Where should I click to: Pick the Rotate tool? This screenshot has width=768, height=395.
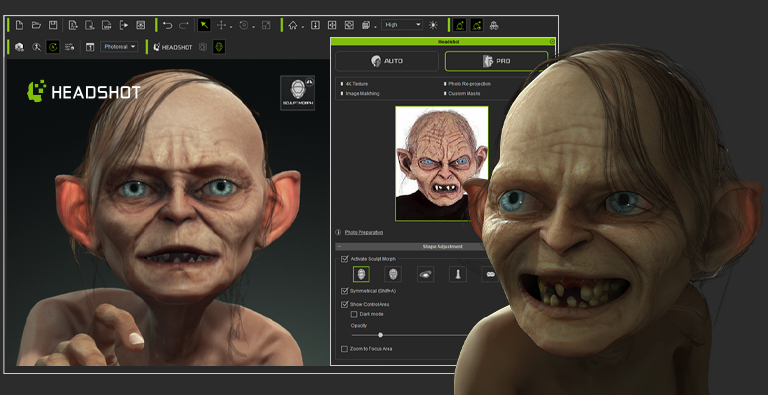click(x=243, y=25)
